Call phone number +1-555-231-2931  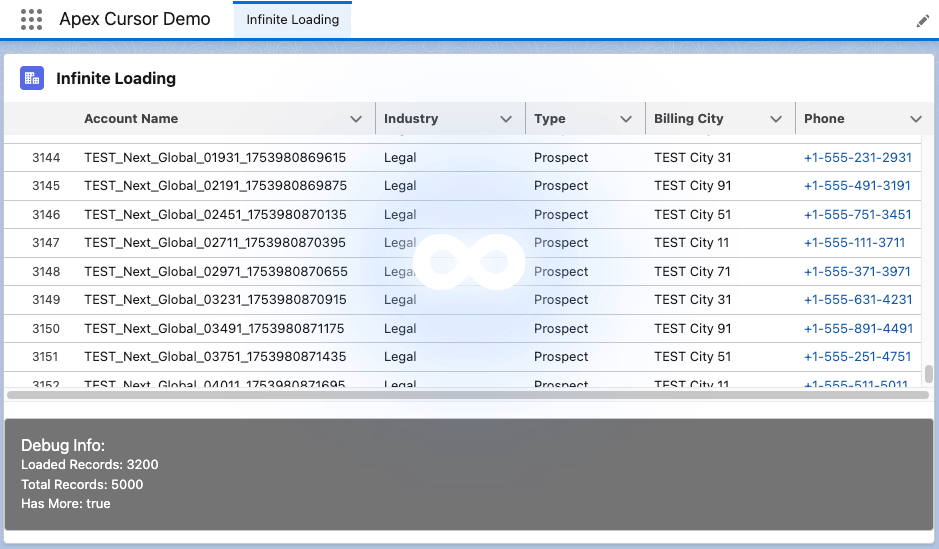click(x=857, y=158)
